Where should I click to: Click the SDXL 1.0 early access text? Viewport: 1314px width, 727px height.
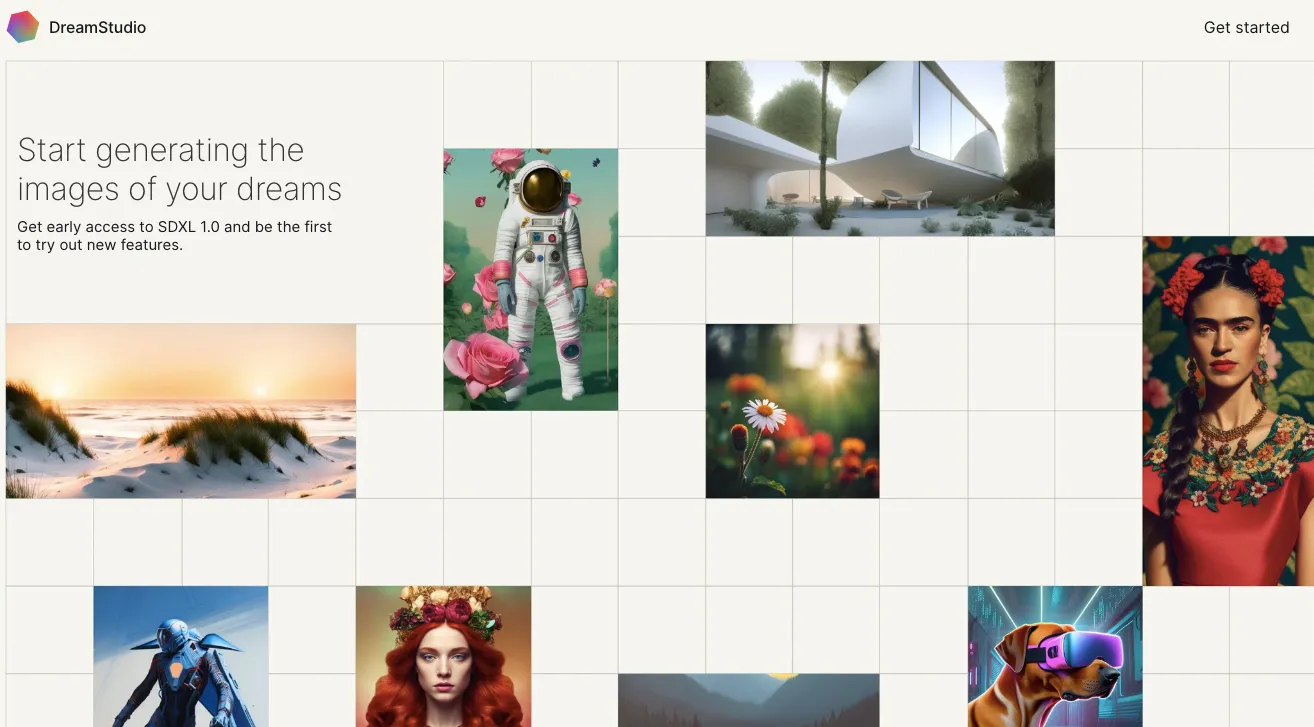175,236
